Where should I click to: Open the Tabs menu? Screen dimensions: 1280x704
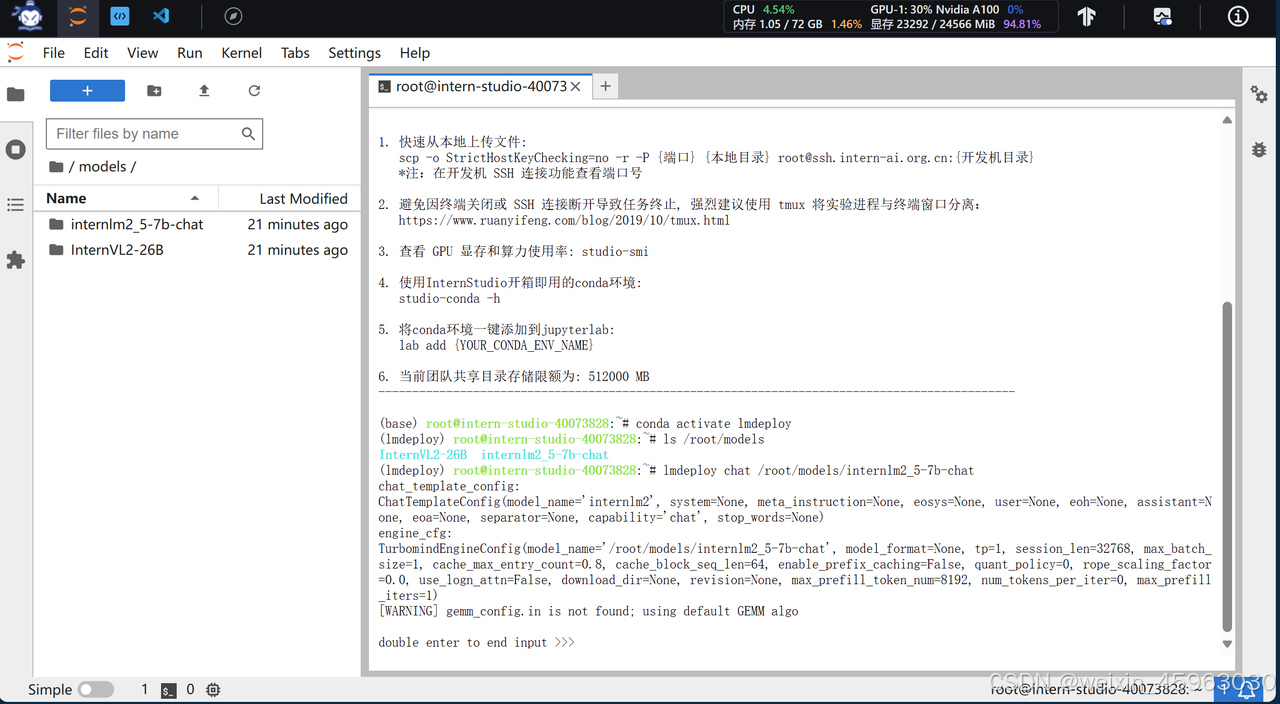point(295,53)
